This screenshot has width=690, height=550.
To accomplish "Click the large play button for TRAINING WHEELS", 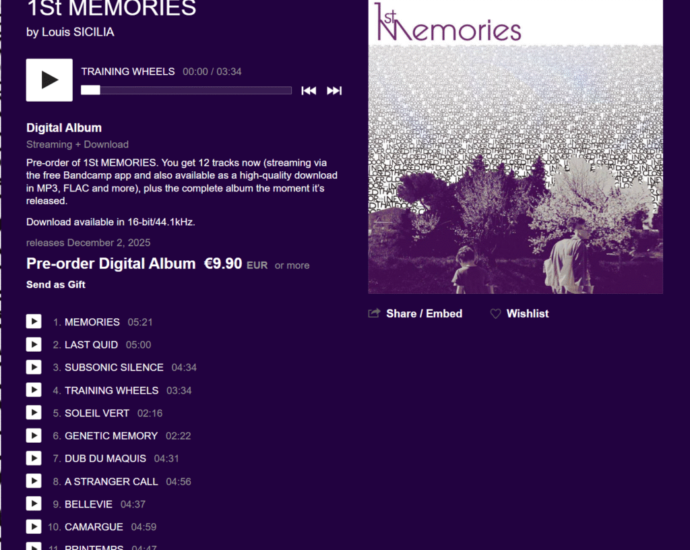I will click(49, 80).
